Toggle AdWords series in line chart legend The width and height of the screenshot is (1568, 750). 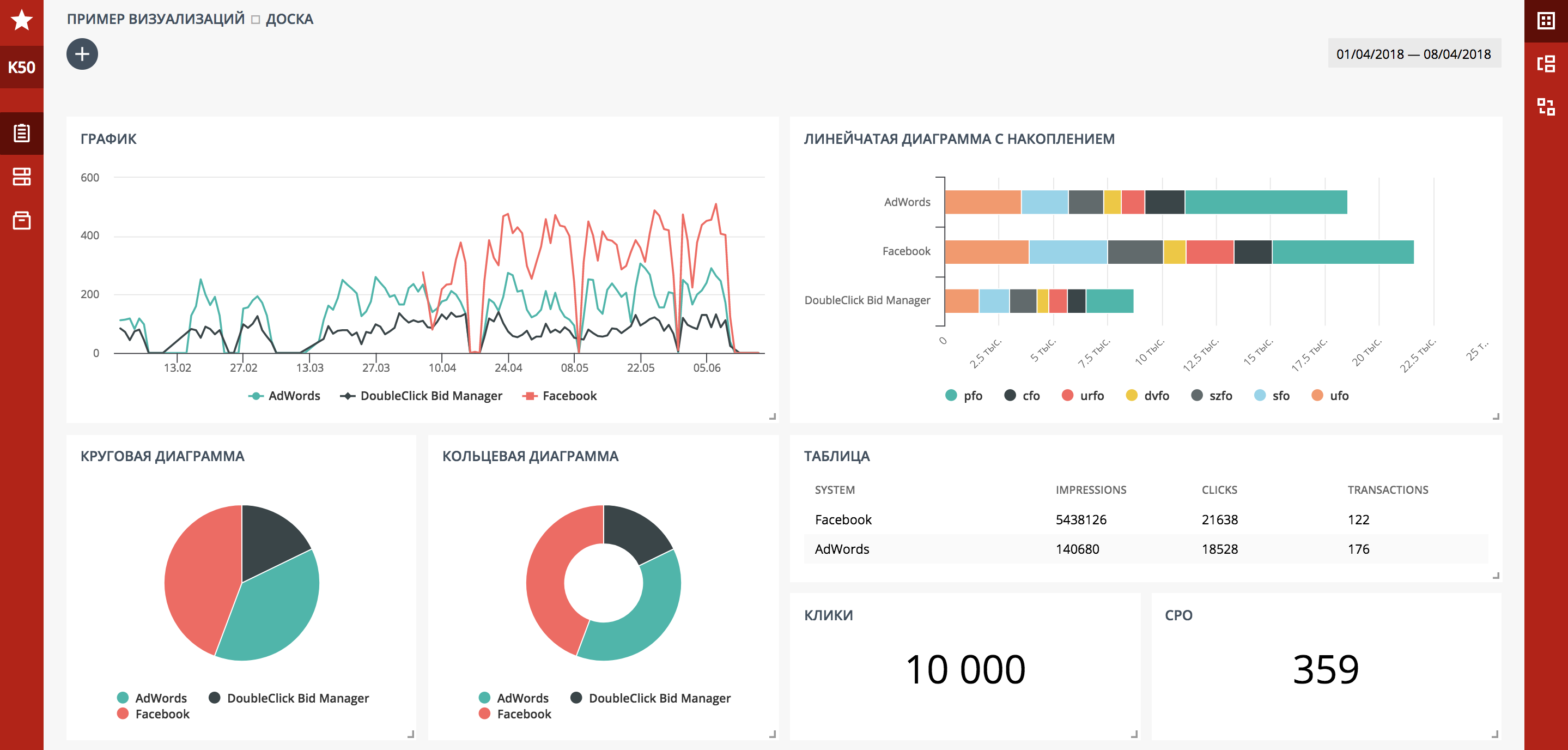(284, 396)
